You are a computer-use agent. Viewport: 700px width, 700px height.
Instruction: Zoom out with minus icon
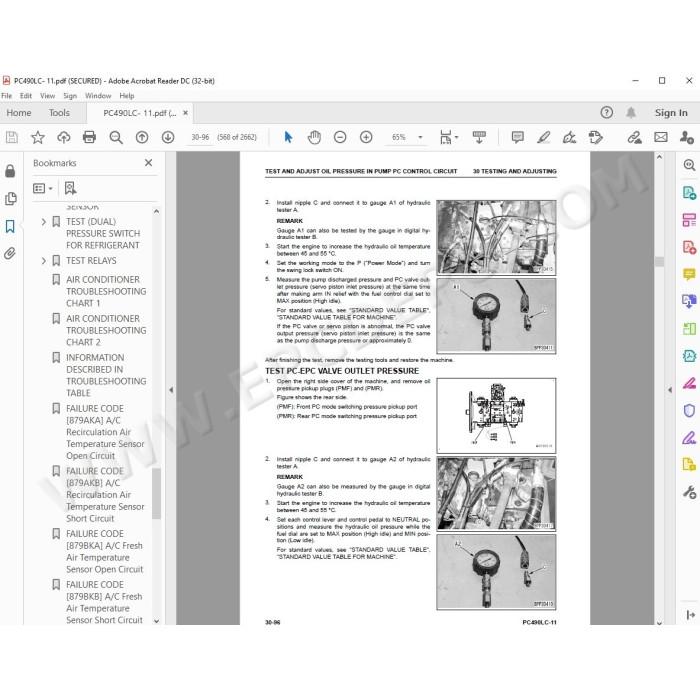coord(340,137)
